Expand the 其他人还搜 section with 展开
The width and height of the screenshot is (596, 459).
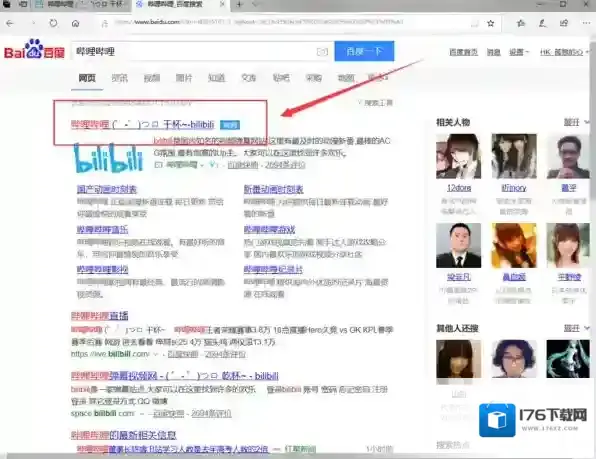[x=576, y=328]
